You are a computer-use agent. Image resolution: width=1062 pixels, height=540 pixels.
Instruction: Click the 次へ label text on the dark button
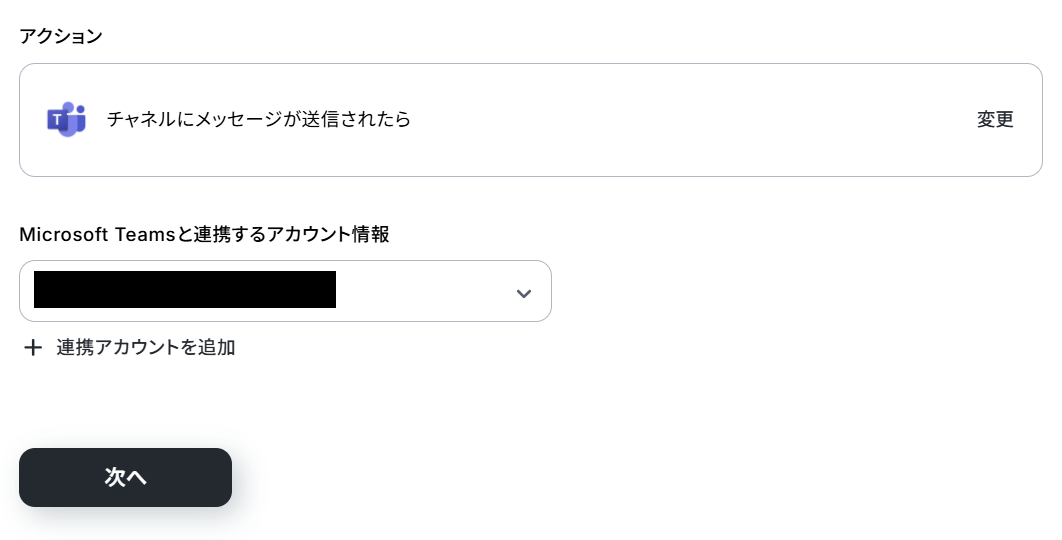(125, 477)
